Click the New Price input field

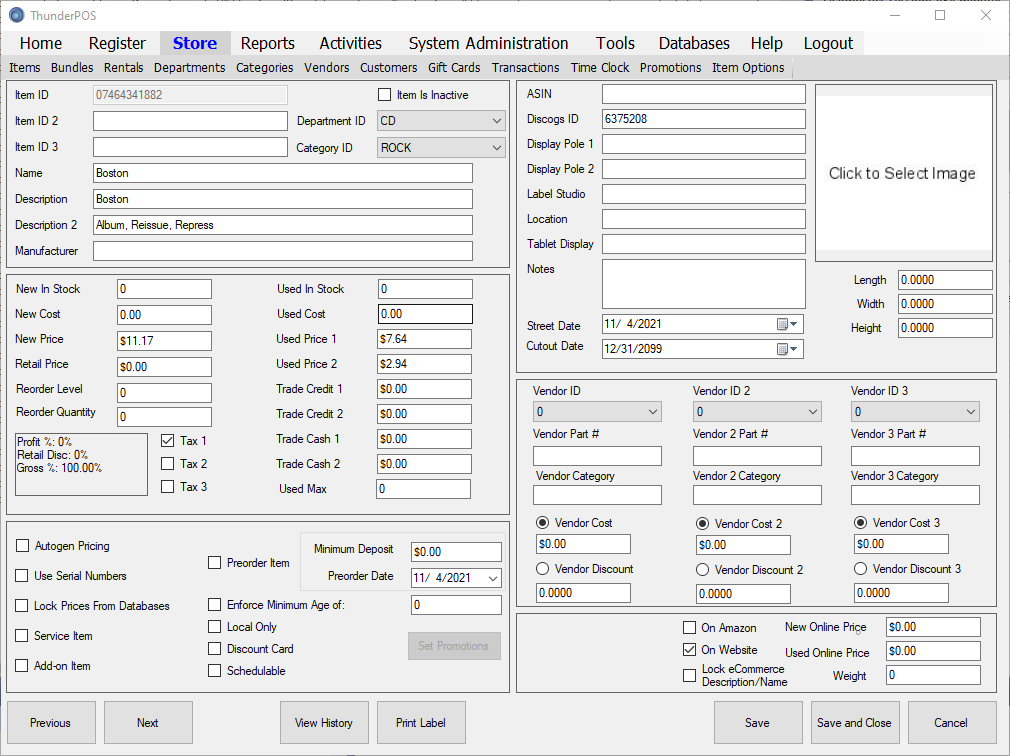coord(164,339)
